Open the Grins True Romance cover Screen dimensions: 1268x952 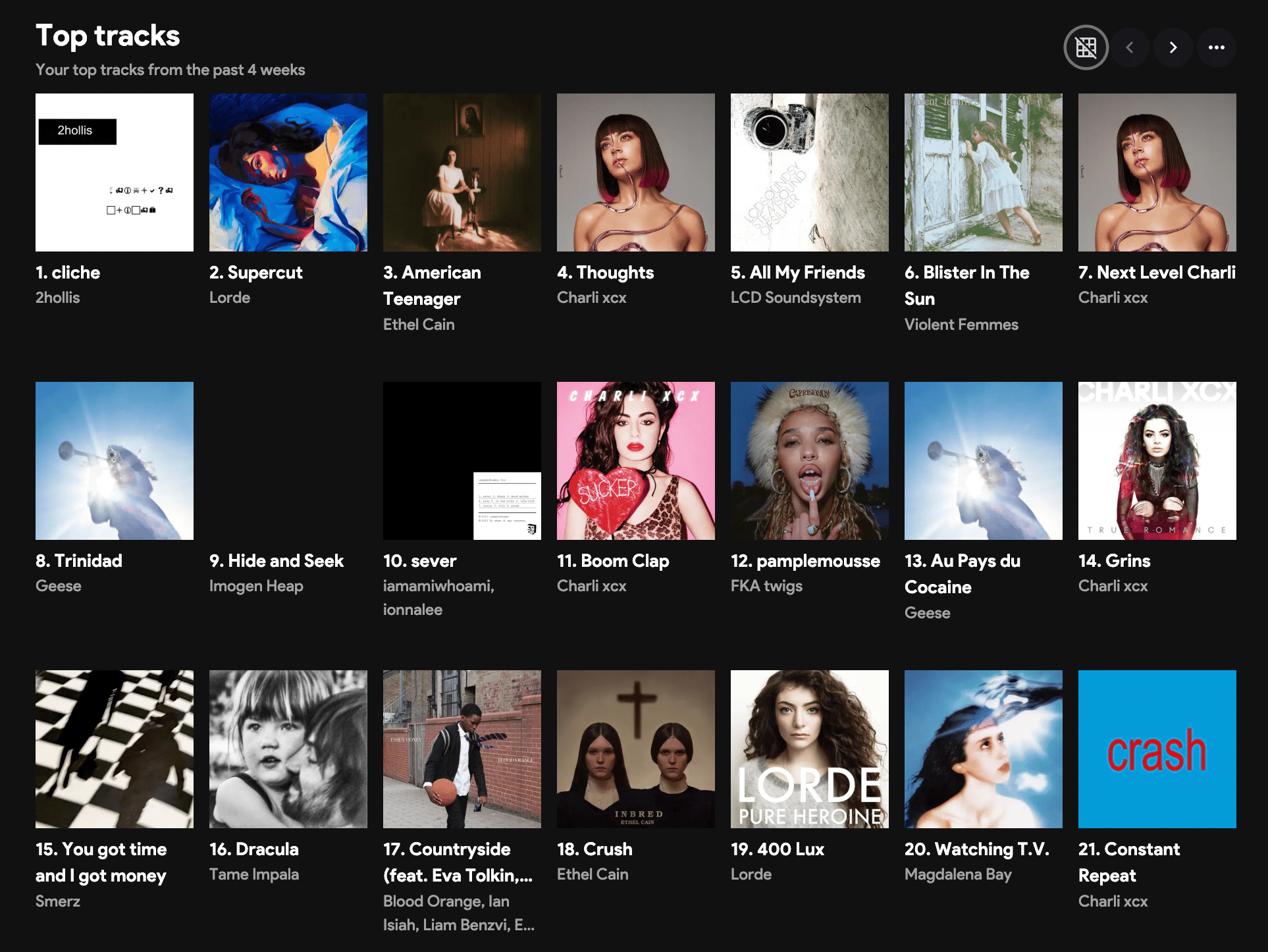pos(1157,461)
